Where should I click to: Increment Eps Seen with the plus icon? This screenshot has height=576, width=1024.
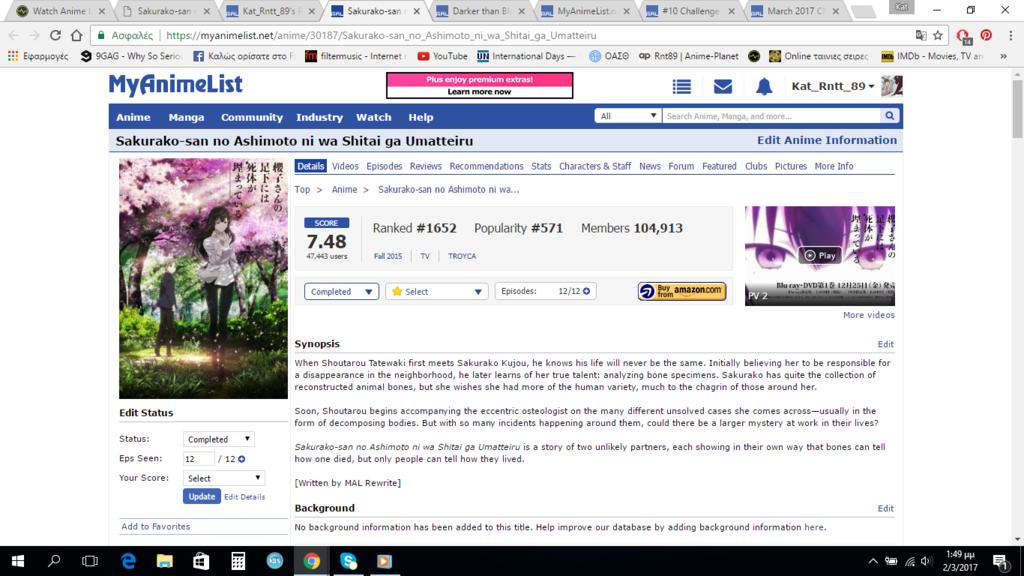(x=242, y=459)
